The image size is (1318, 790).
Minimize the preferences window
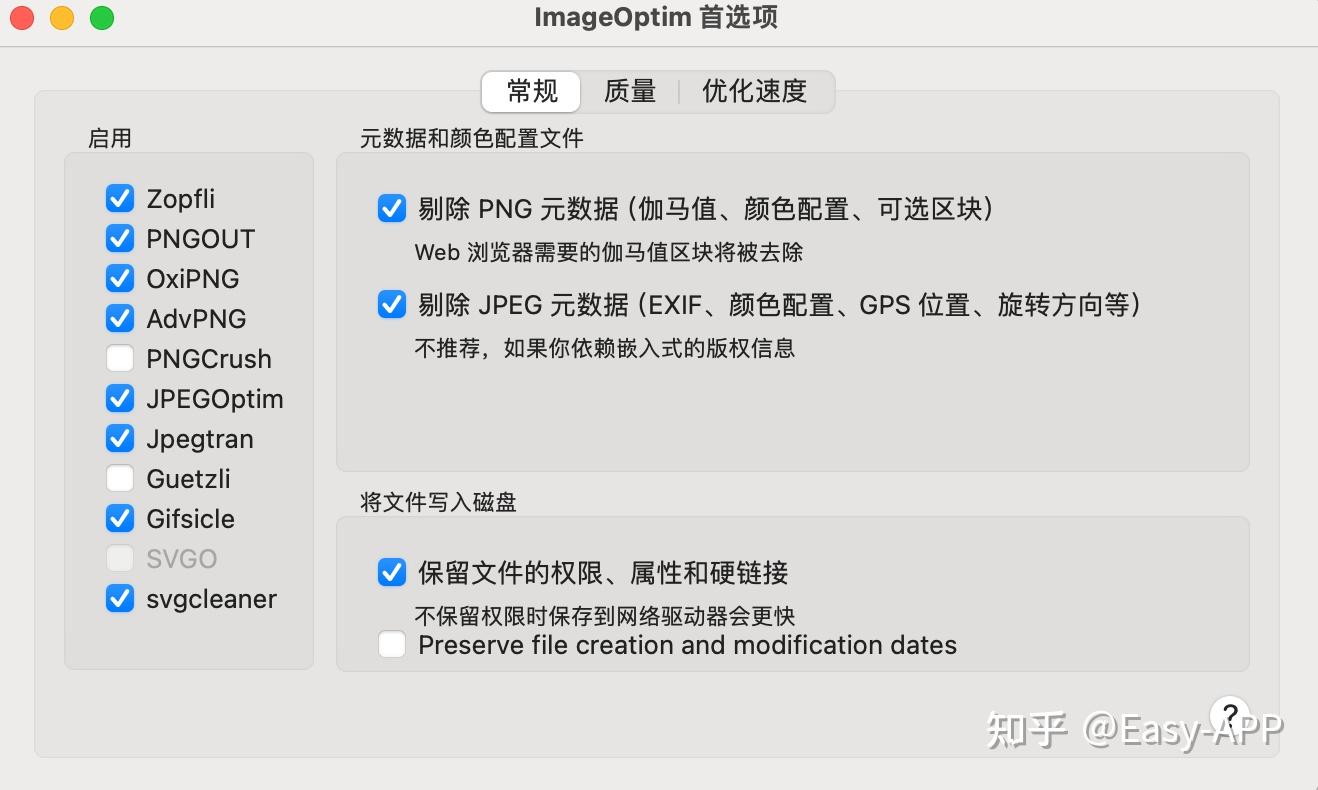(x=60, y=17)
